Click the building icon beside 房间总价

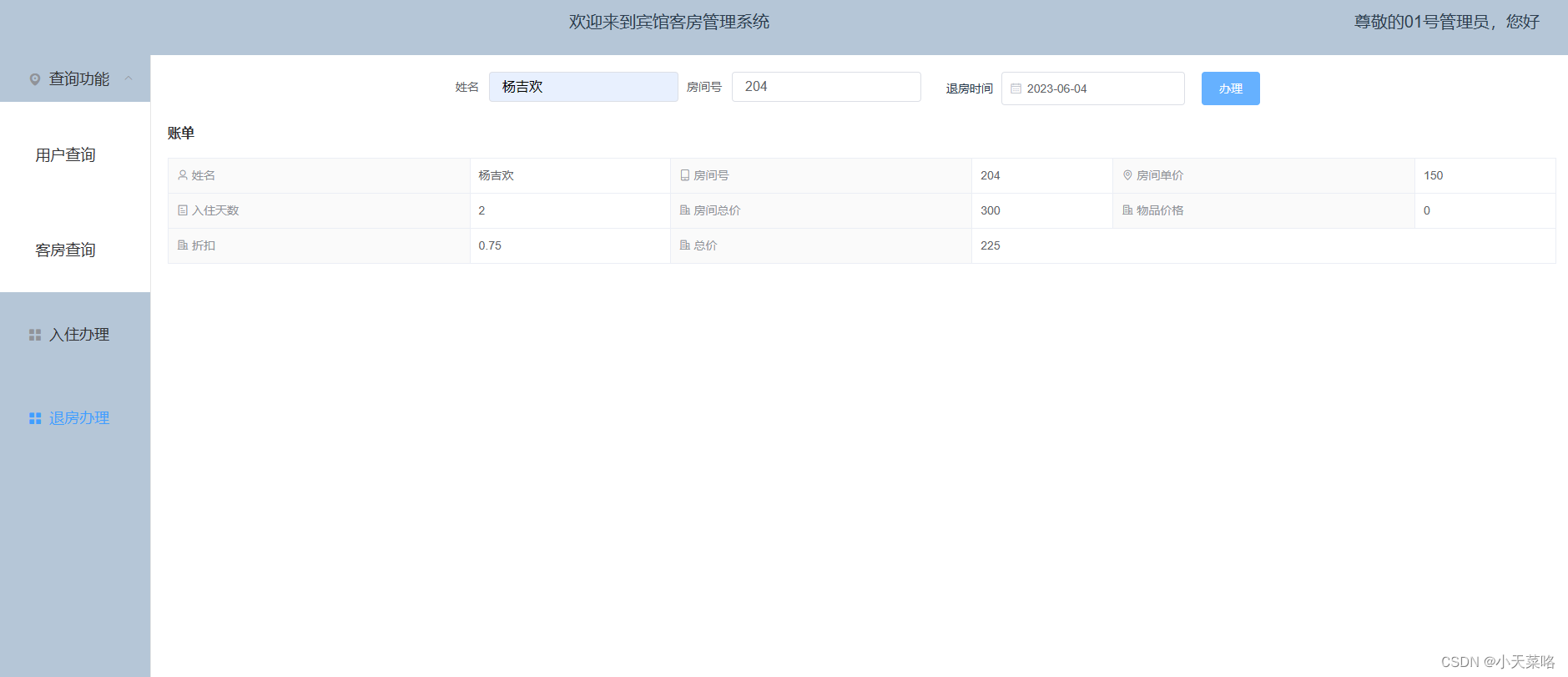(684, 210)
